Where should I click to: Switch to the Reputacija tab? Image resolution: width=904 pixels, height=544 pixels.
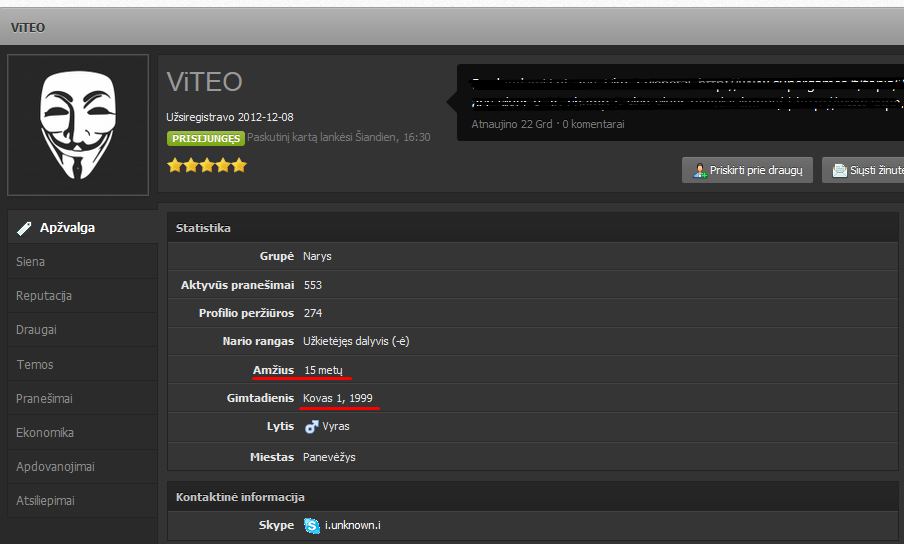pyautogui.click(x=82, y=296)
